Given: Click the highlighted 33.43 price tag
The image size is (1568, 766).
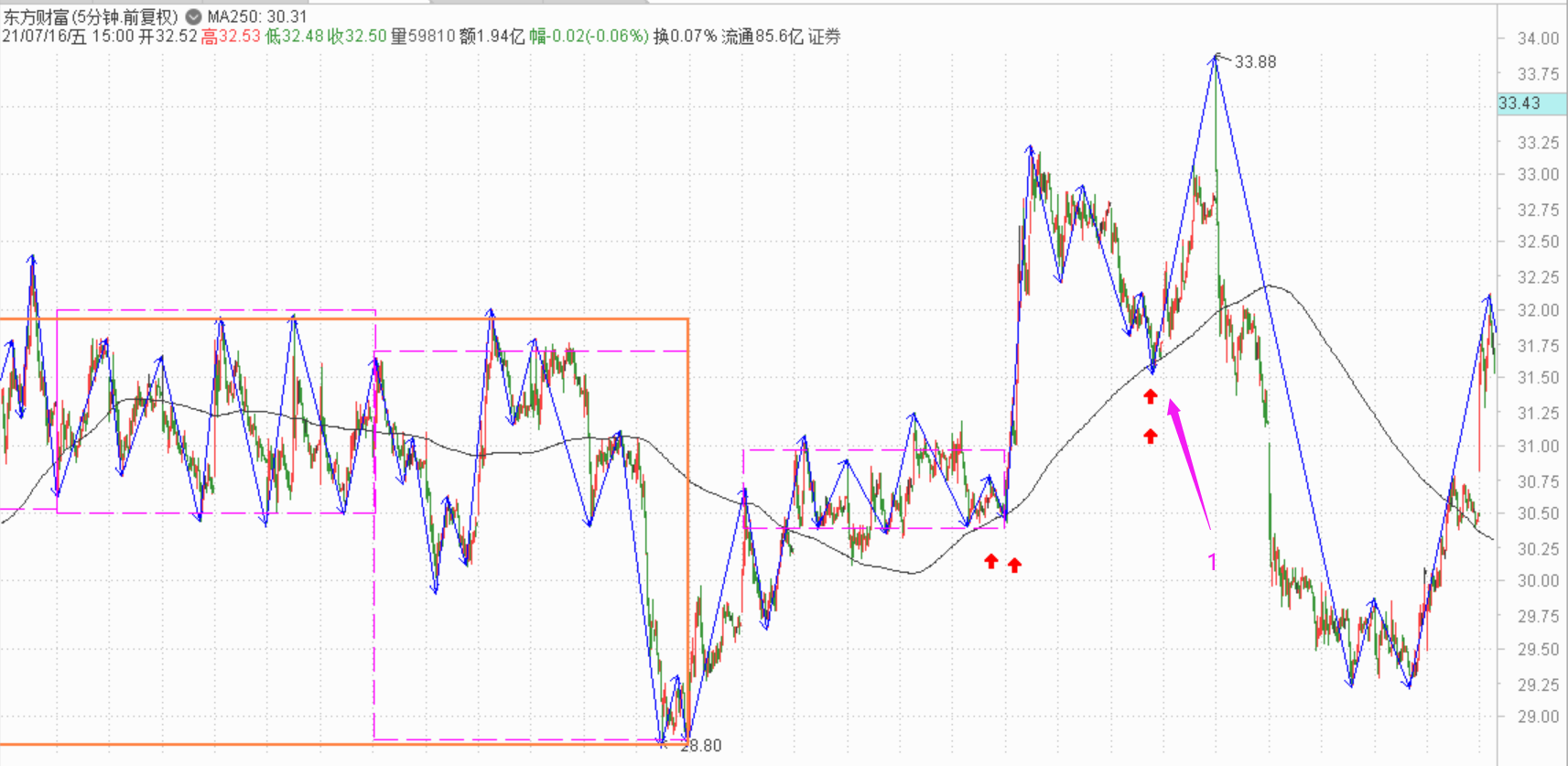Looking at the screenshot, I should [1520, 103].
